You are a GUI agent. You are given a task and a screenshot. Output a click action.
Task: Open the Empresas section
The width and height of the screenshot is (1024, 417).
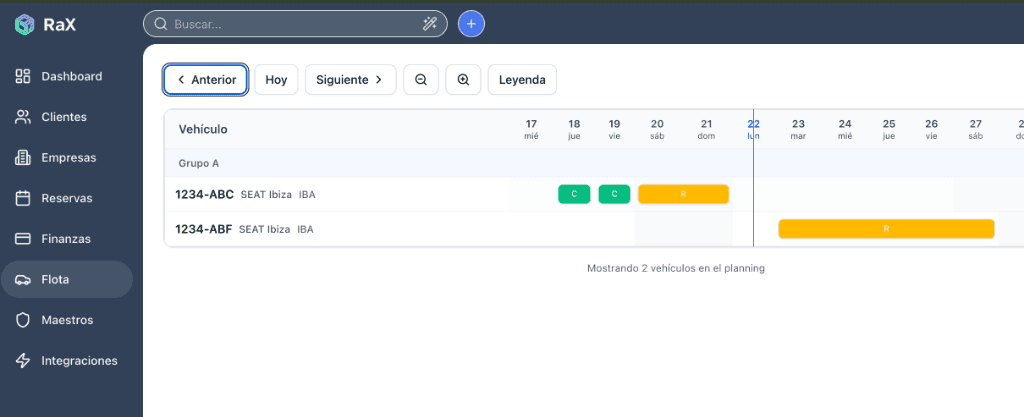pos(68,158)
